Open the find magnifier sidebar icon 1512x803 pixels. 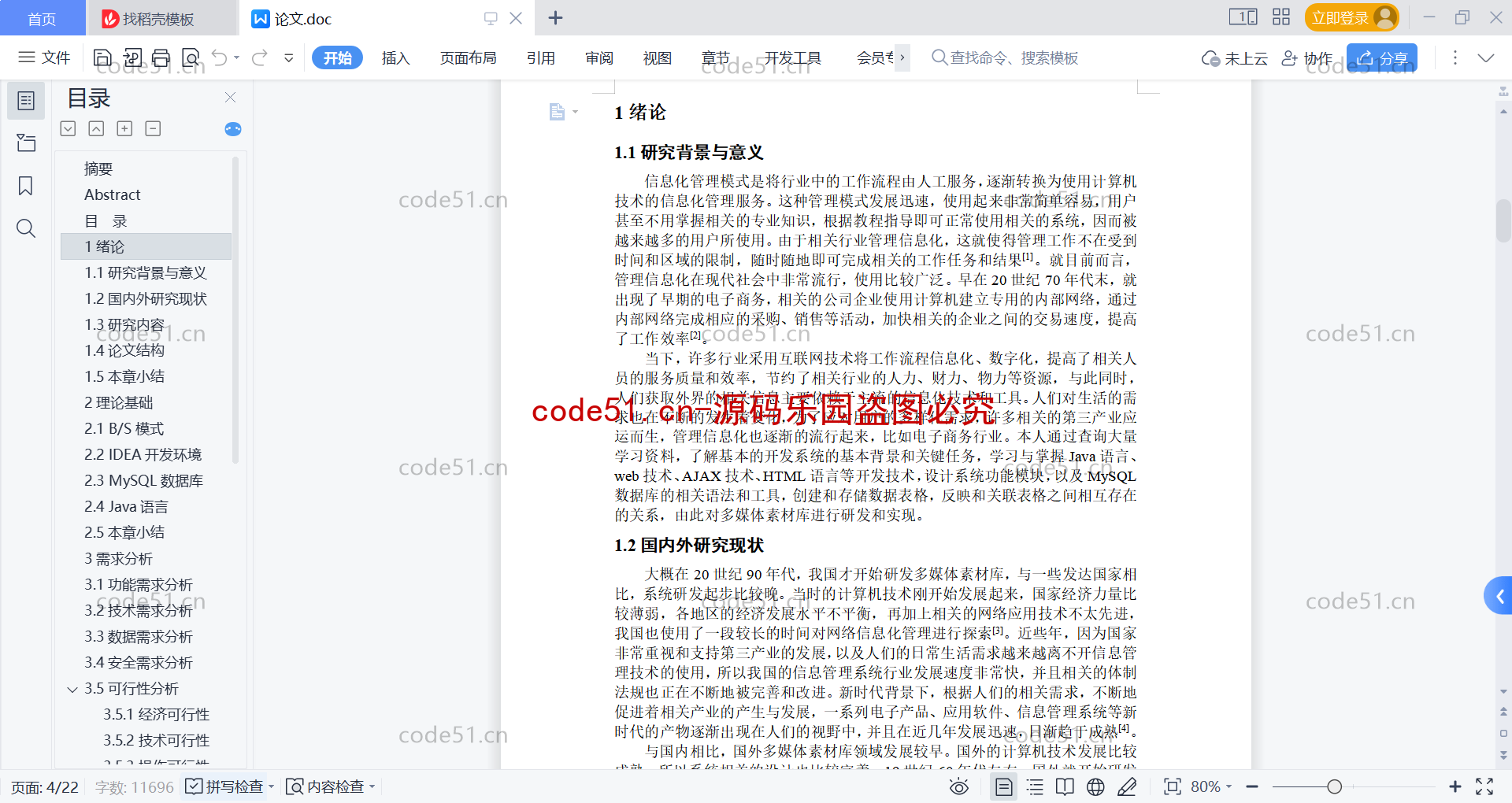coord(26,228)
